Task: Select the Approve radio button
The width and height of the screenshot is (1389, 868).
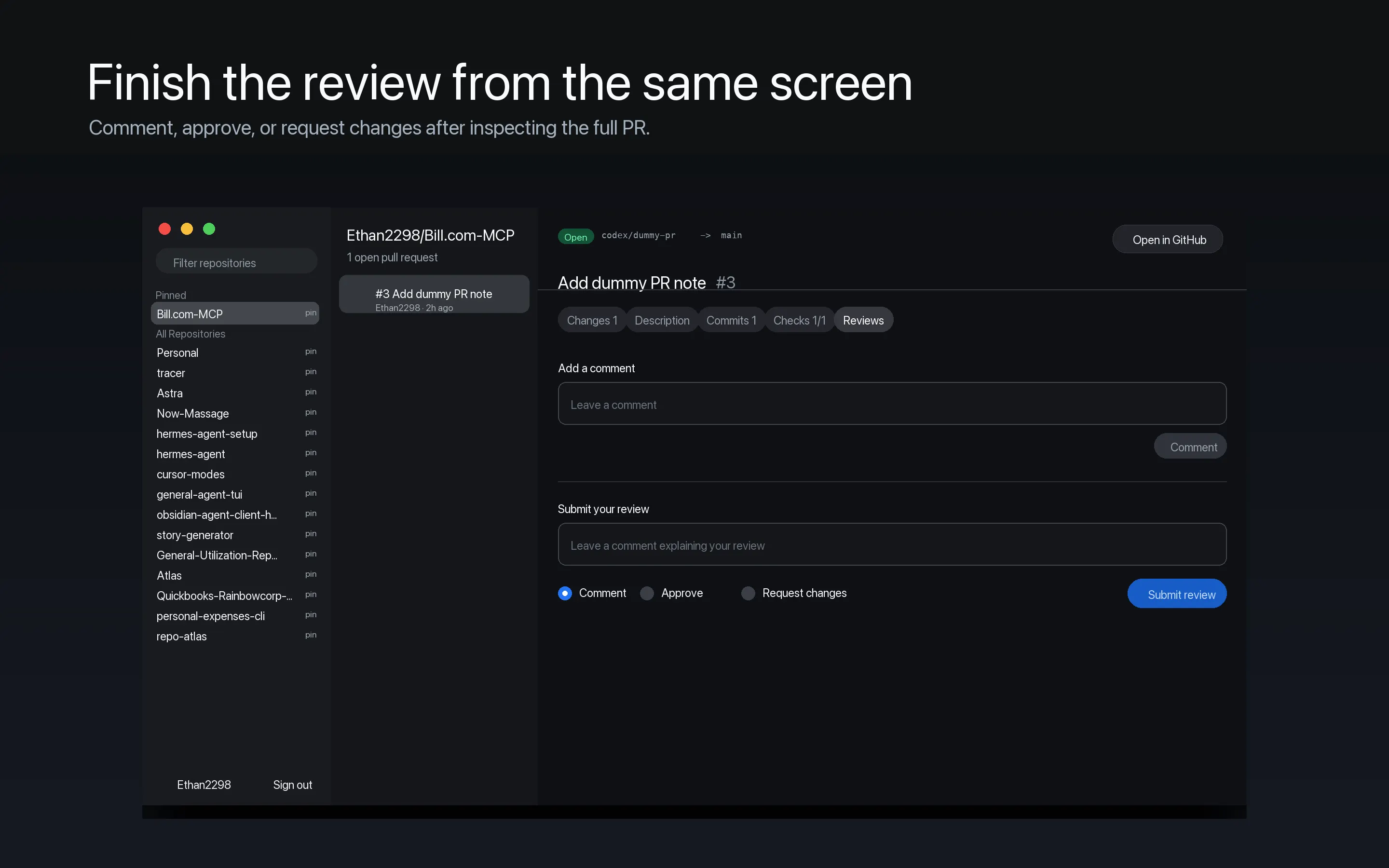Action: tap(647, 593)
